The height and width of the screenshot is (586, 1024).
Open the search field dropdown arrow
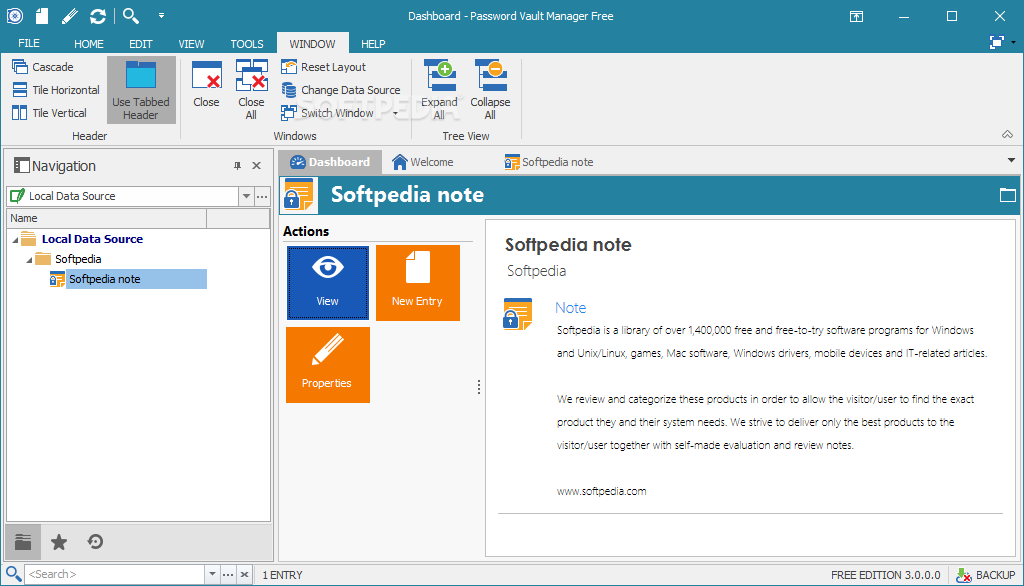[212, 574]
